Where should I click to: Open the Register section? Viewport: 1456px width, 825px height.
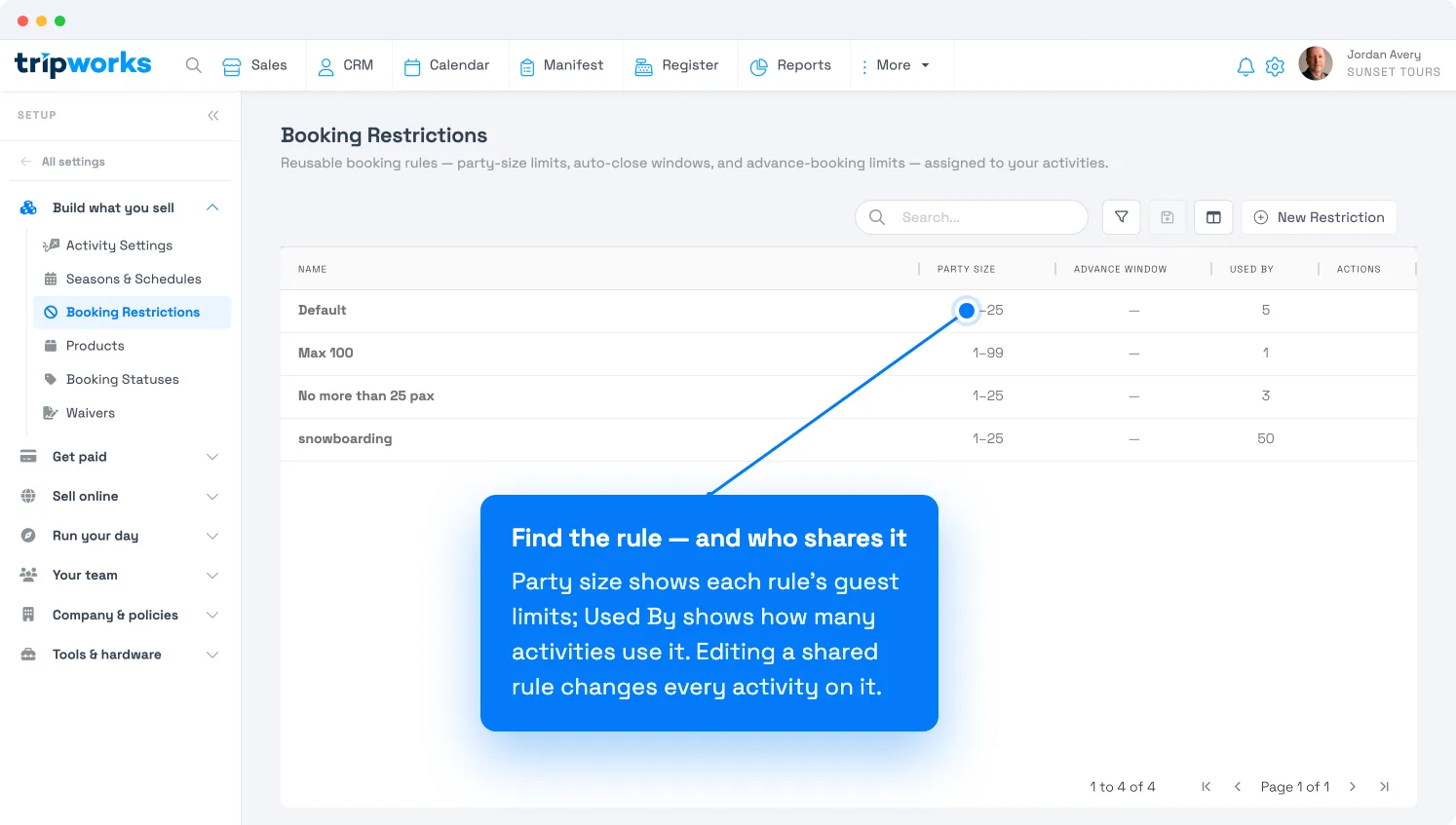coord(676,65)
